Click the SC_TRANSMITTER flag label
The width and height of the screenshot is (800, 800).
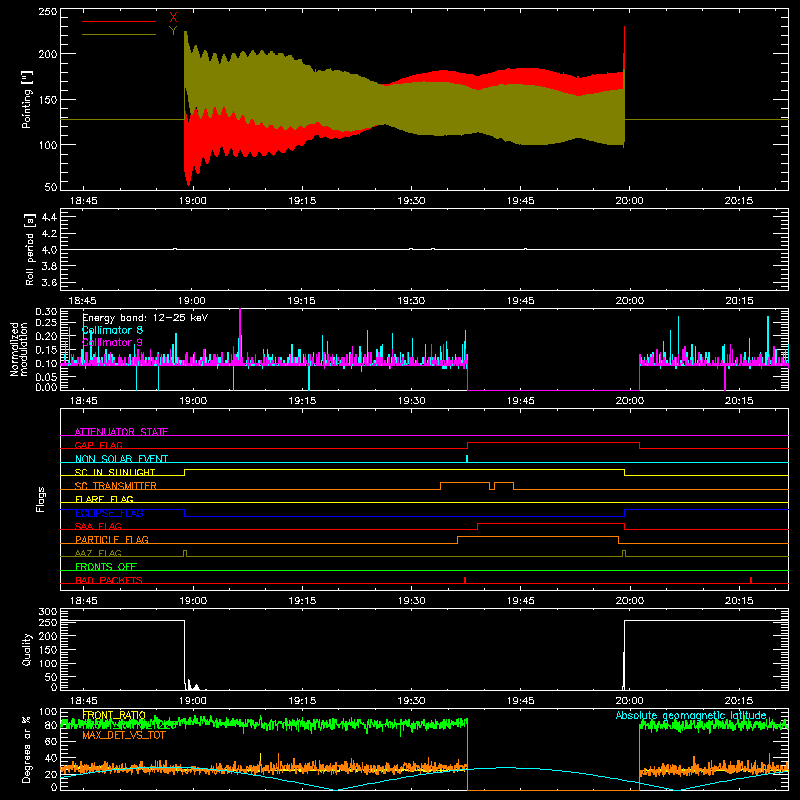point(115,485)
